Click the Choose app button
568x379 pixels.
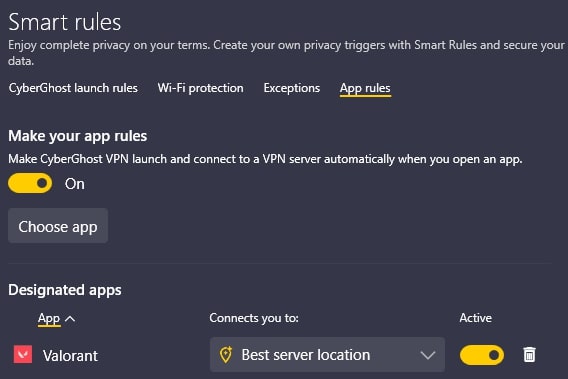click(x=58, y=226)
